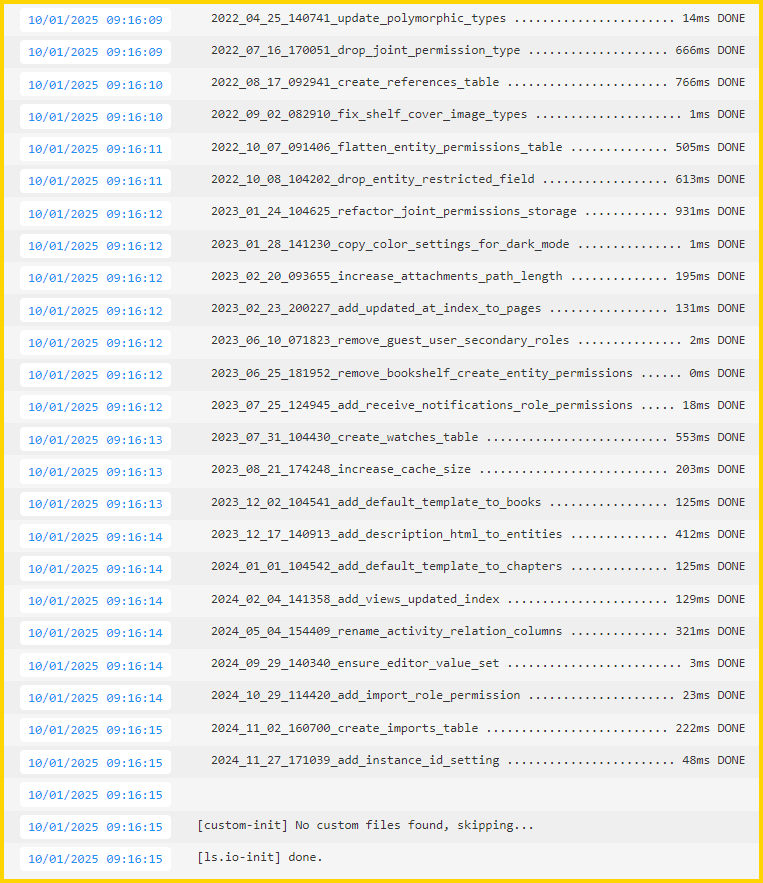
Task: Click timestamp next to create_references_table entry
Action: 95,85
